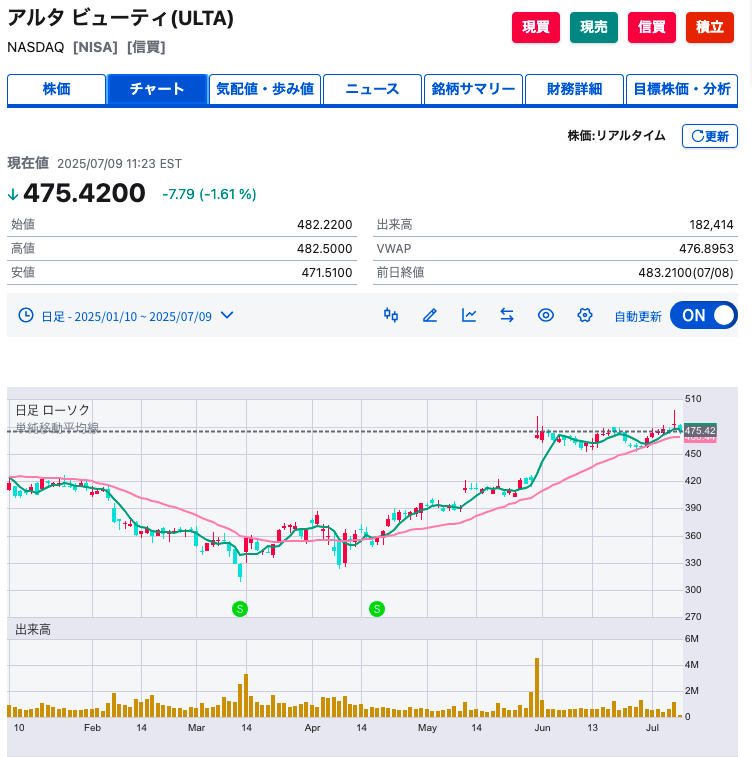This screenshot has width=752, height=757.
Task: Click the 始値 value 482.2200
Action: (324, 224)
